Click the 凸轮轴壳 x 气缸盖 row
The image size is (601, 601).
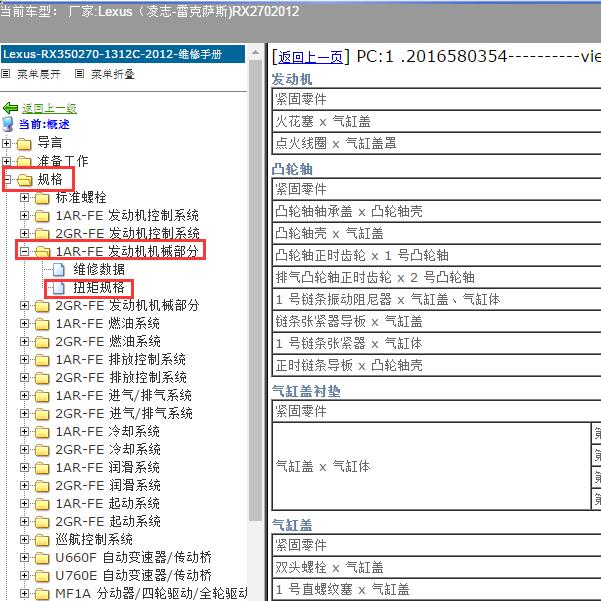(x=437, y=233)
